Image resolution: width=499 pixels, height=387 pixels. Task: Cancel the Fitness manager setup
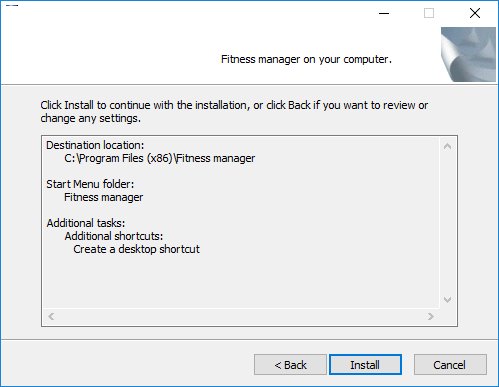[450, 365]
